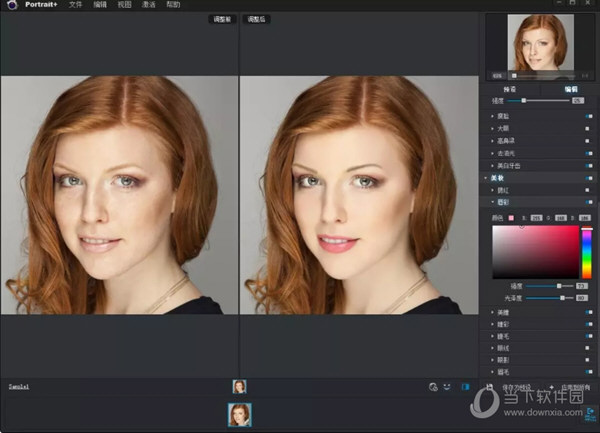Expand the 腮红 section arrow

[492, 190]
